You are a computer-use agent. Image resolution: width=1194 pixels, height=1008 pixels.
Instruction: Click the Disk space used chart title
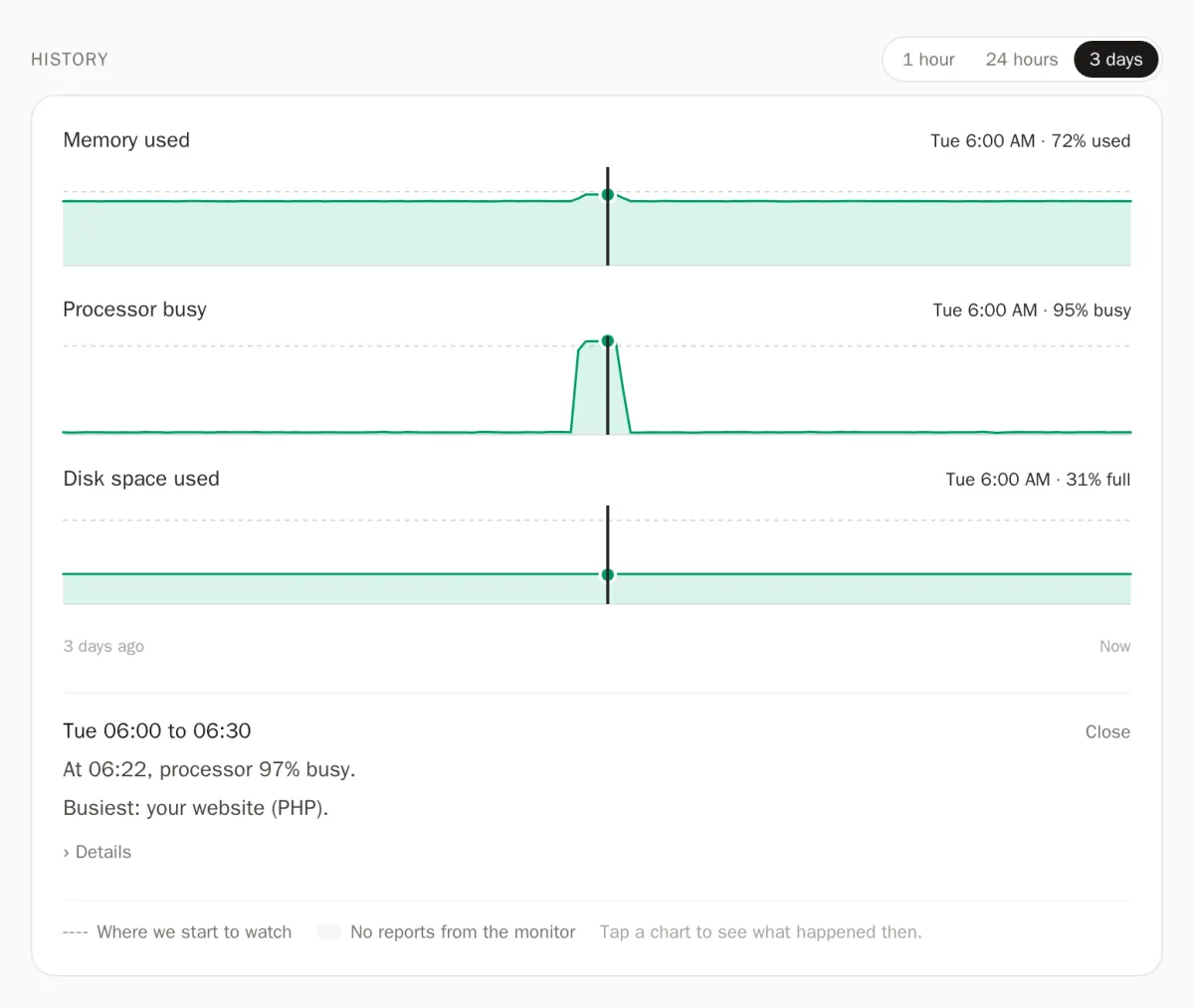coord(141,479)
